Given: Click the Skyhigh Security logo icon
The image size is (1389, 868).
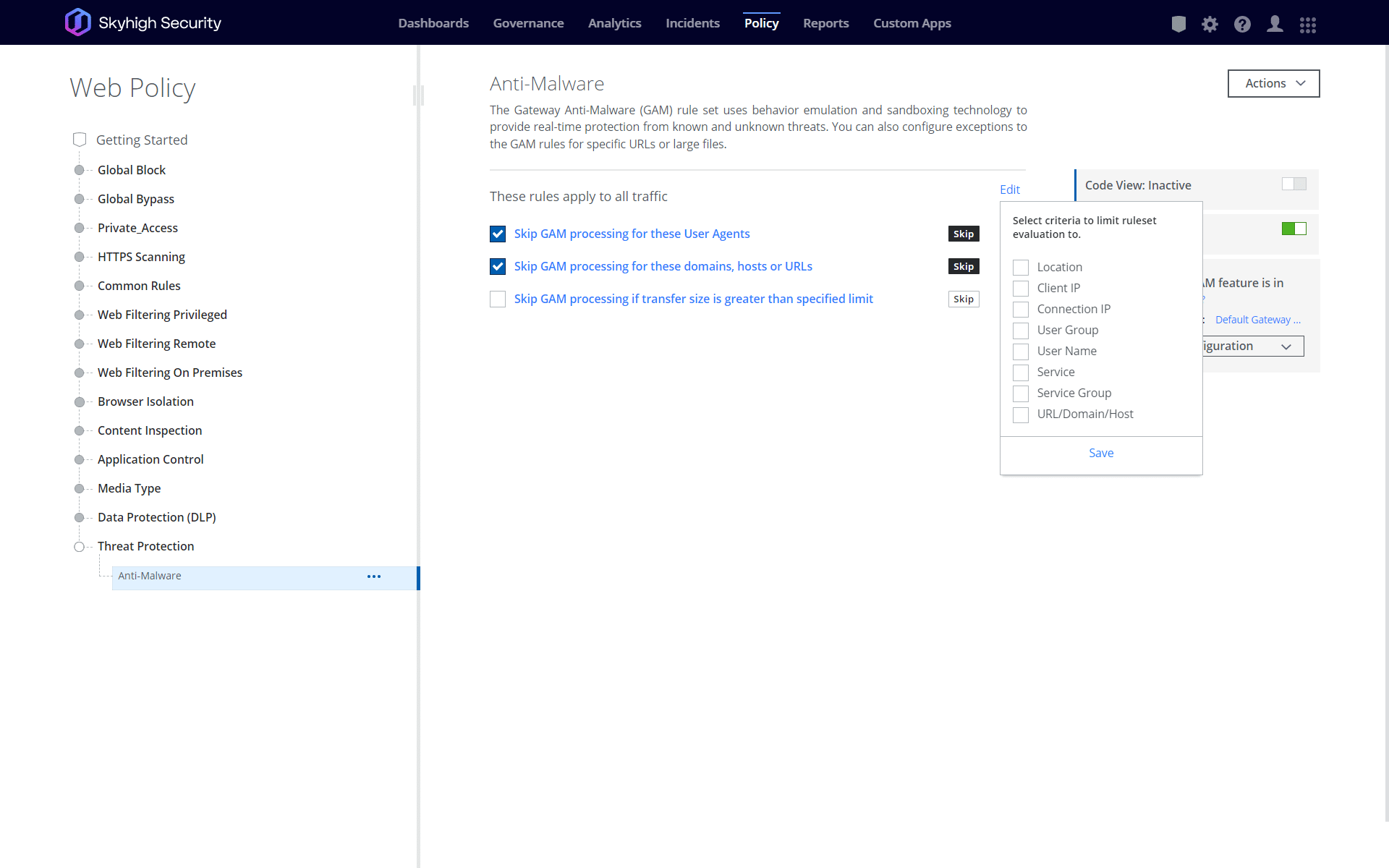Looking at the screenshot, I should [78, 22].
